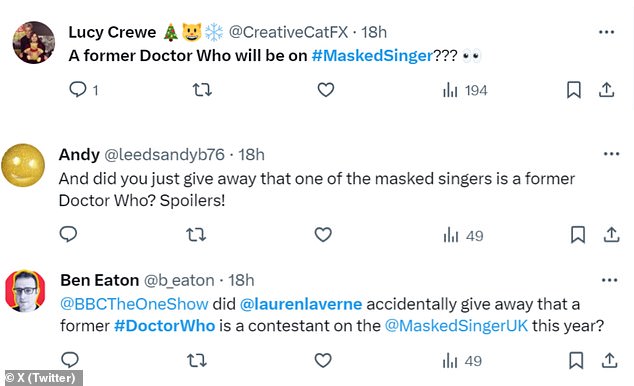Reply to Andy's spoilers tweet
This screenshot has width=634, height=386.
68,234
